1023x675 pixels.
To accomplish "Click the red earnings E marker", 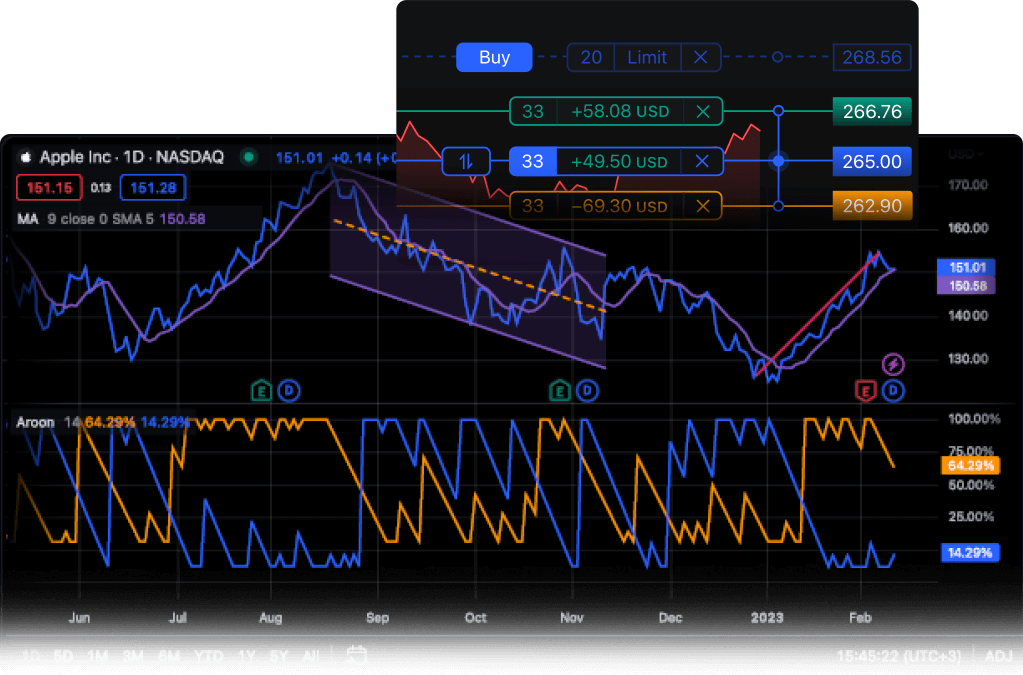I will pyautogui.click(x=866, y=390).
